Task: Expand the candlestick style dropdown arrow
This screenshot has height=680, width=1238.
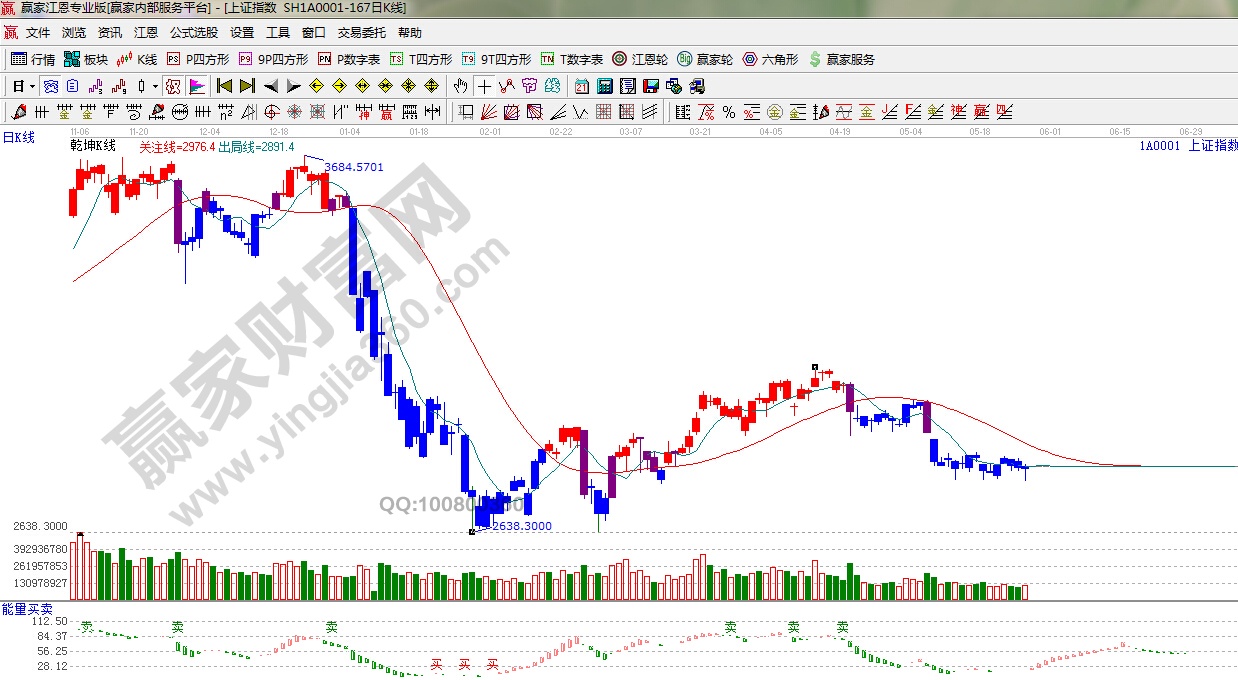Action: pos(156,85)
